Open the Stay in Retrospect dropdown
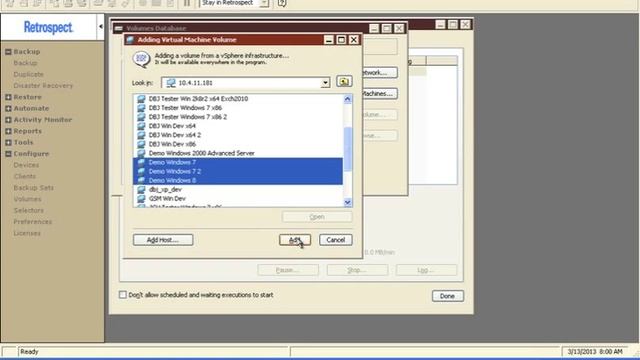 [x=264, y=3]
